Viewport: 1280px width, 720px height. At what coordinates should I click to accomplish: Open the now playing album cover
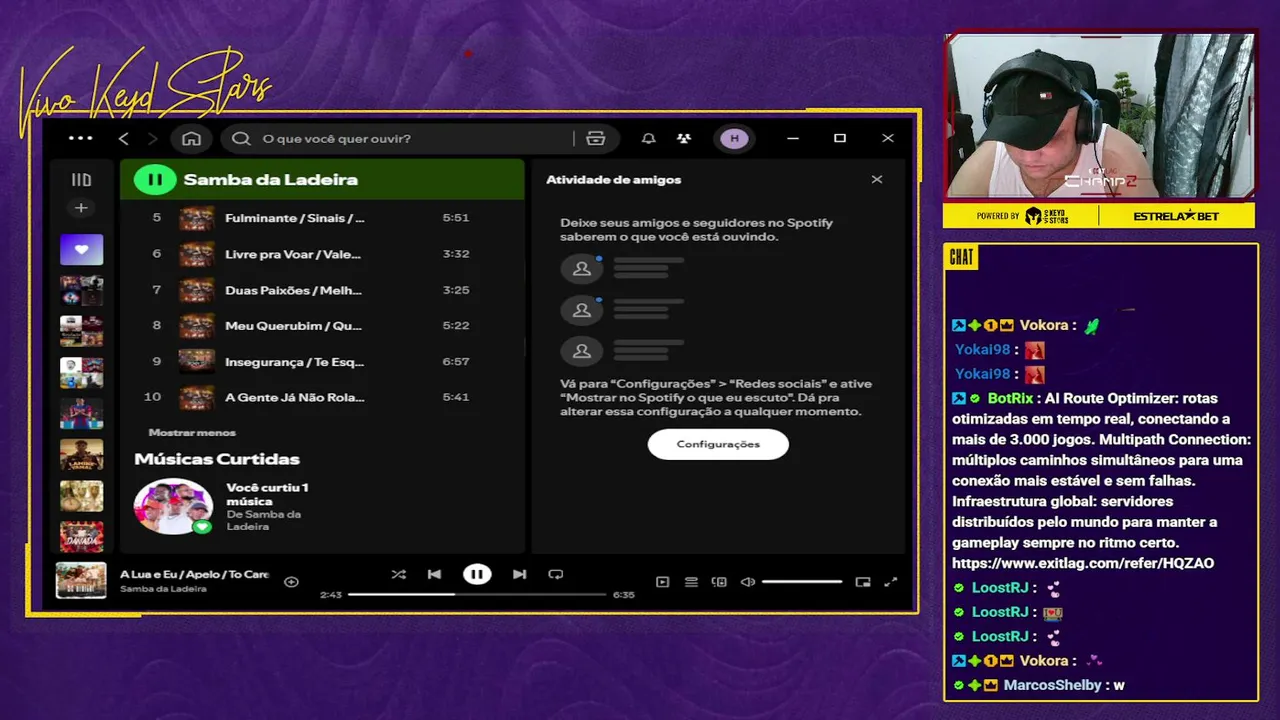(x=81, y=581)
